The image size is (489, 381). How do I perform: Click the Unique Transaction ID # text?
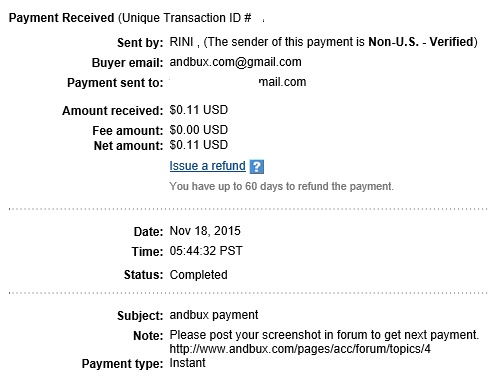[187, 18]
